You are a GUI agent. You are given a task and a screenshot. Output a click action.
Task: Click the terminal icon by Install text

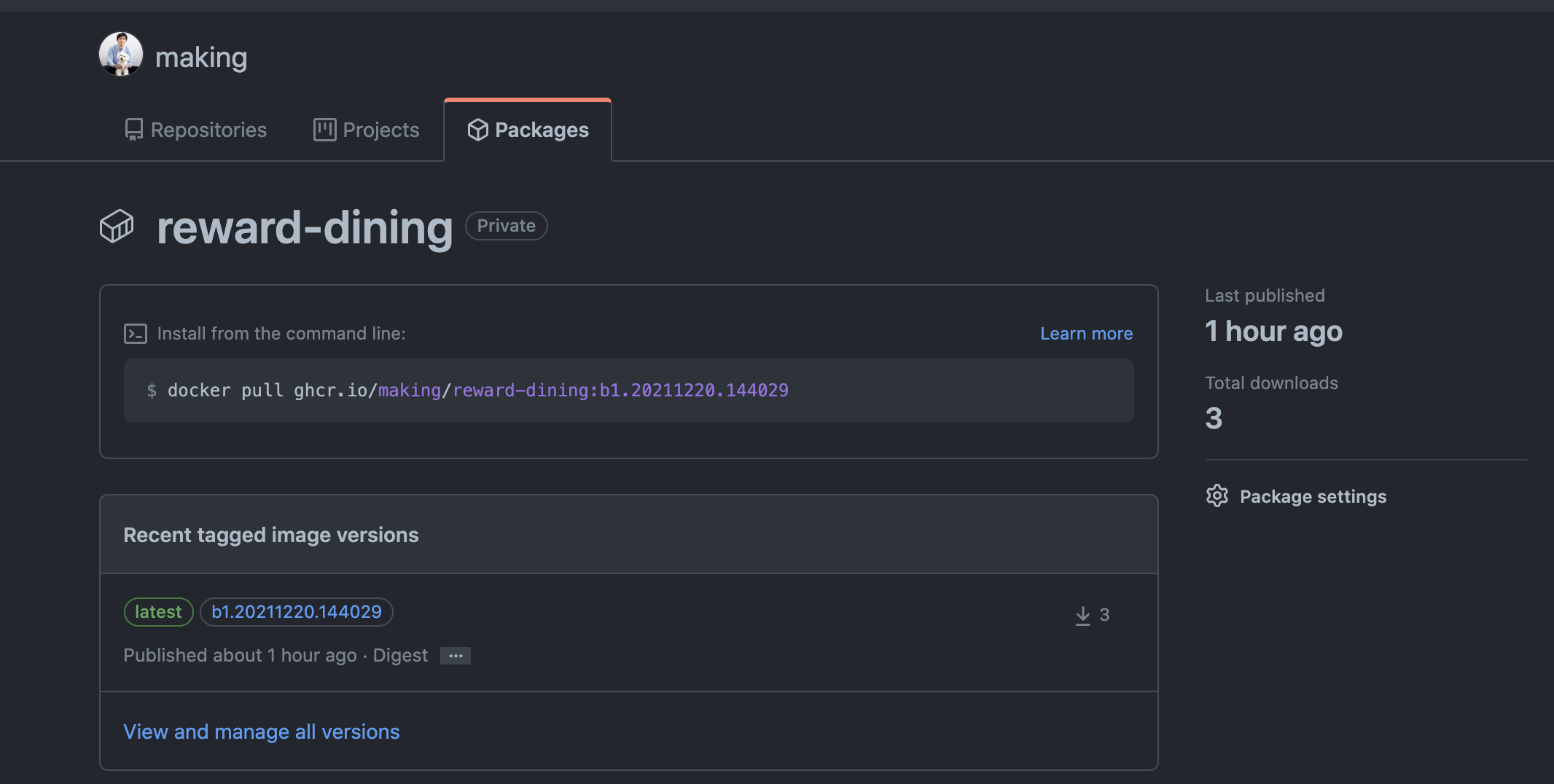click(x=136, y=334)
